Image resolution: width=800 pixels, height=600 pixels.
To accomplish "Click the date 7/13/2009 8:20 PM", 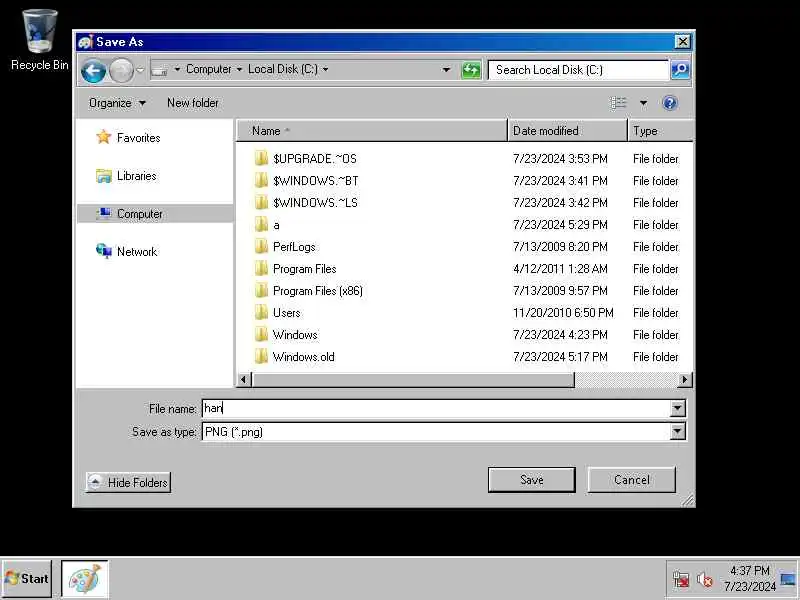I will pyautogui.click(x=560, y=247).
